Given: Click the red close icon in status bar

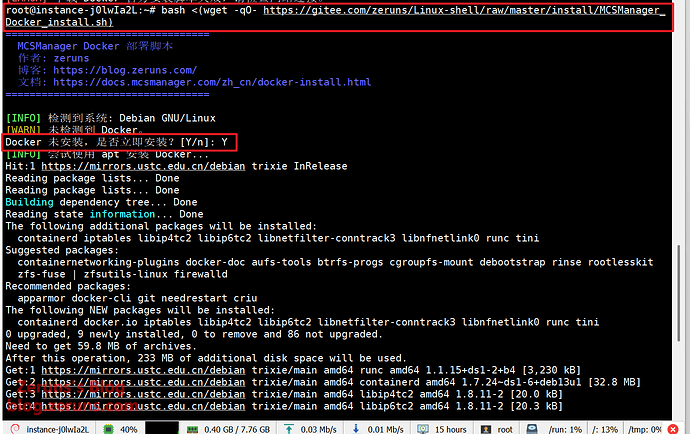Looking at the screenshot, I should 673,429.
